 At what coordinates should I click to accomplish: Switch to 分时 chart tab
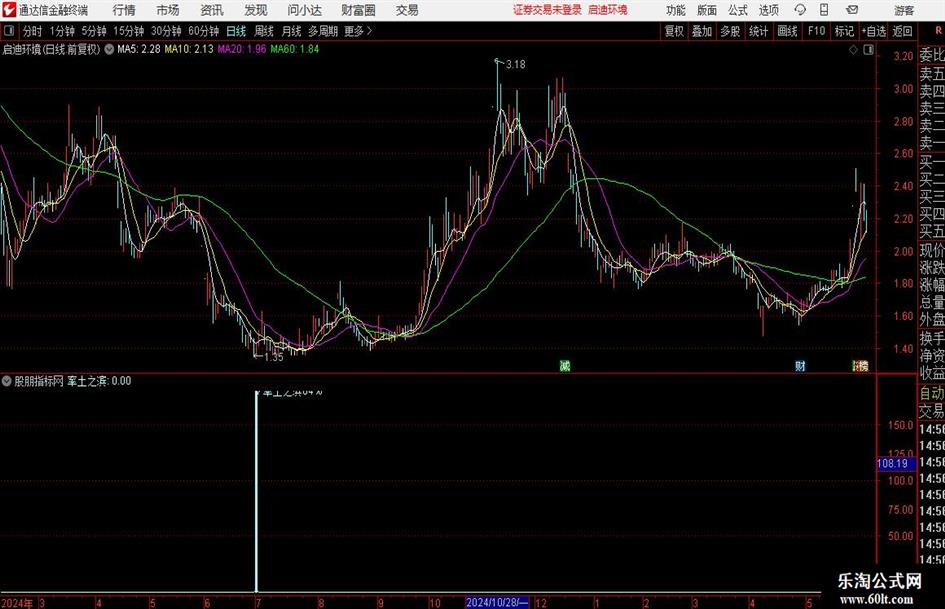pos(32,31)
